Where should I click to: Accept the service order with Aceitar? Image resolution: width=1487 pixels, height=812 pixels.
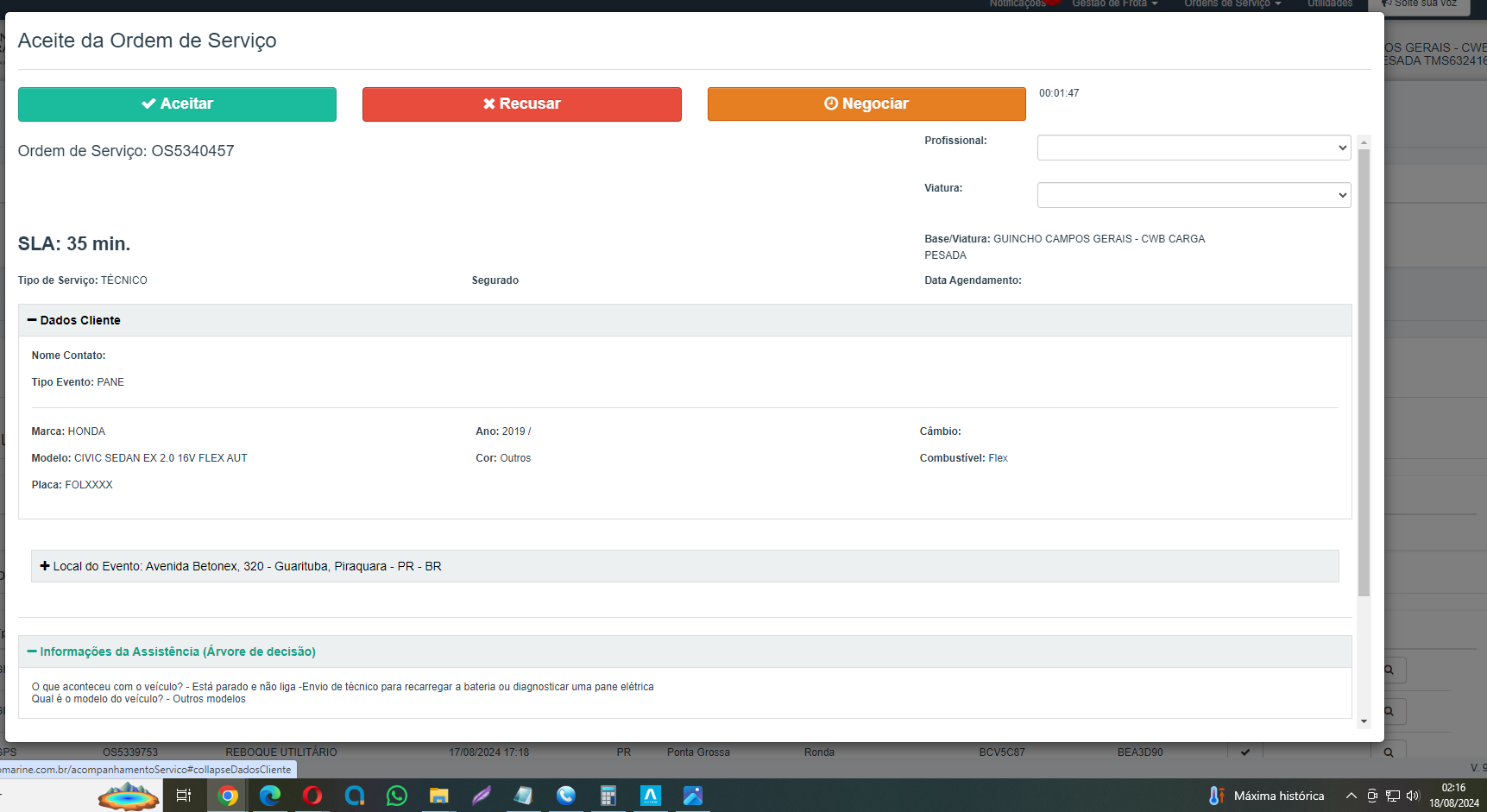click(177, 104)
